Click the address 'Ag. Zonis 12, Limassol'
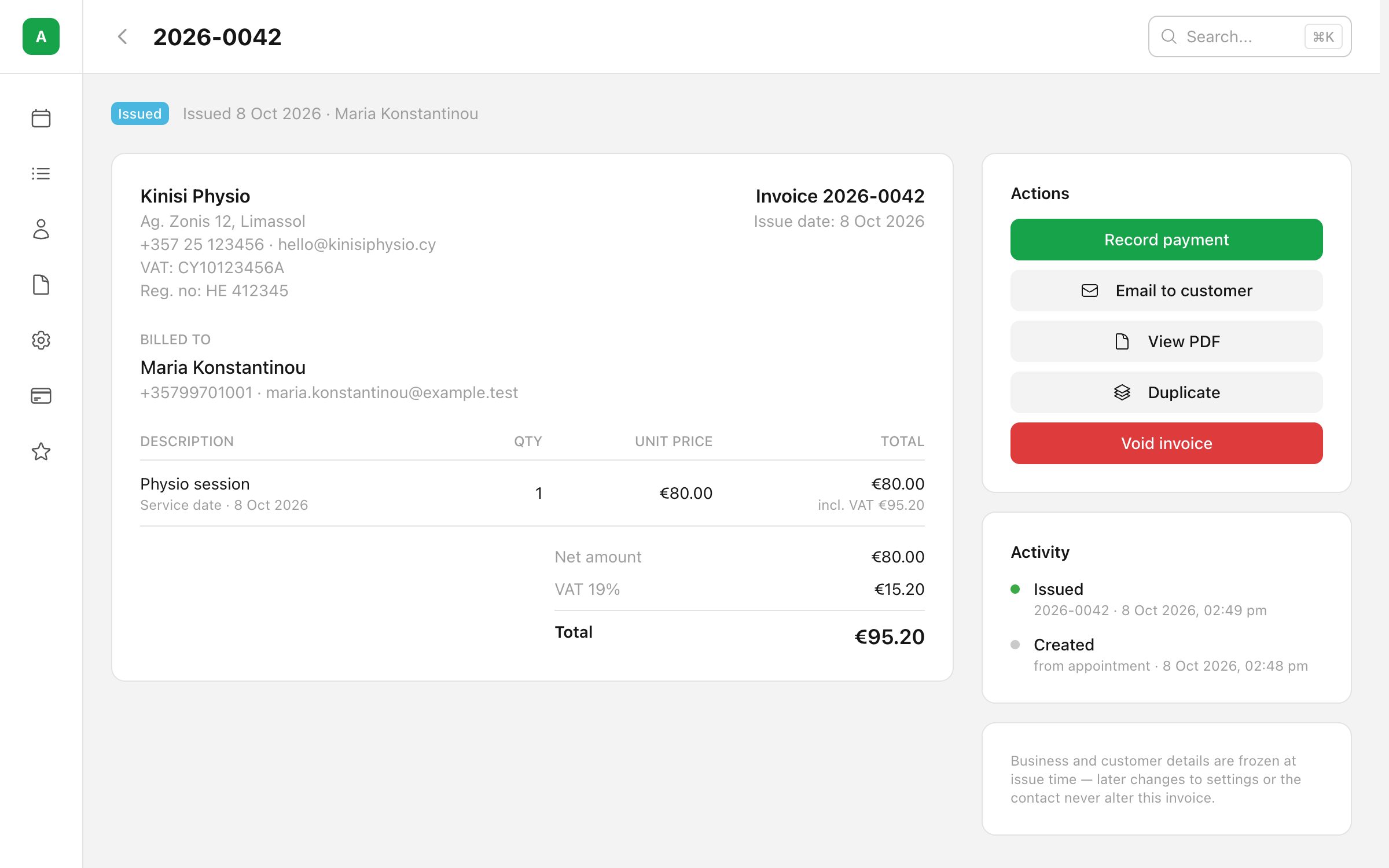Image resolution: width=1389 pixels, height=868 pixels. tap(223, 221)
